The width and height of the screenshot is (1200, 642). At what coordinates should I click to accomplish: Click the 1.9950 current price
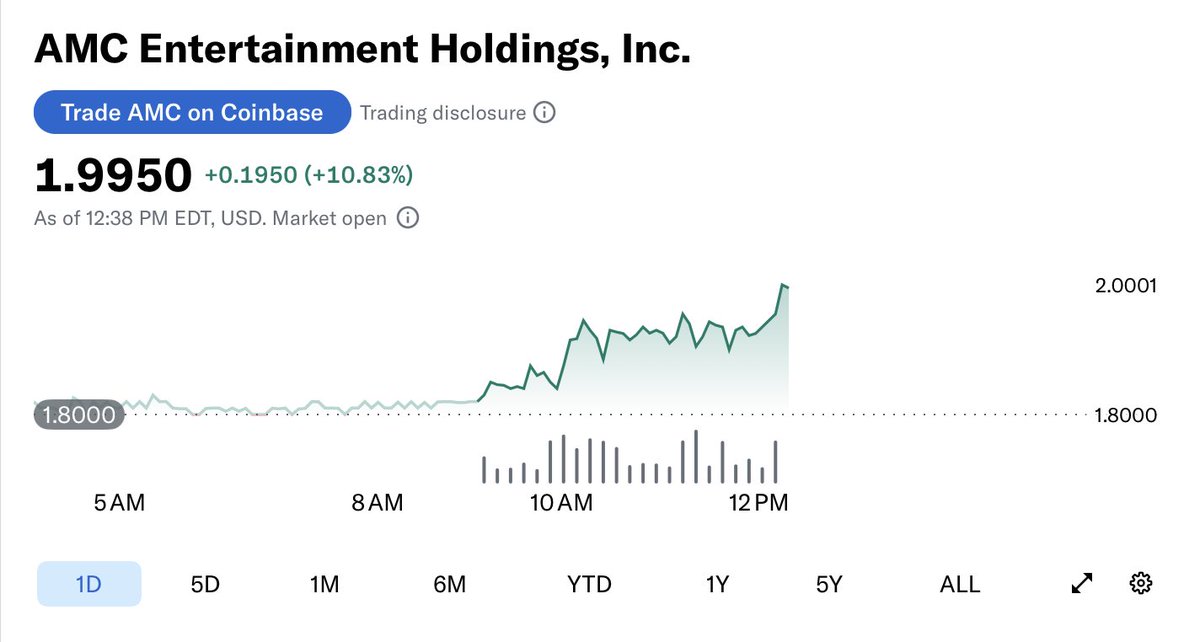coord(112,176)
